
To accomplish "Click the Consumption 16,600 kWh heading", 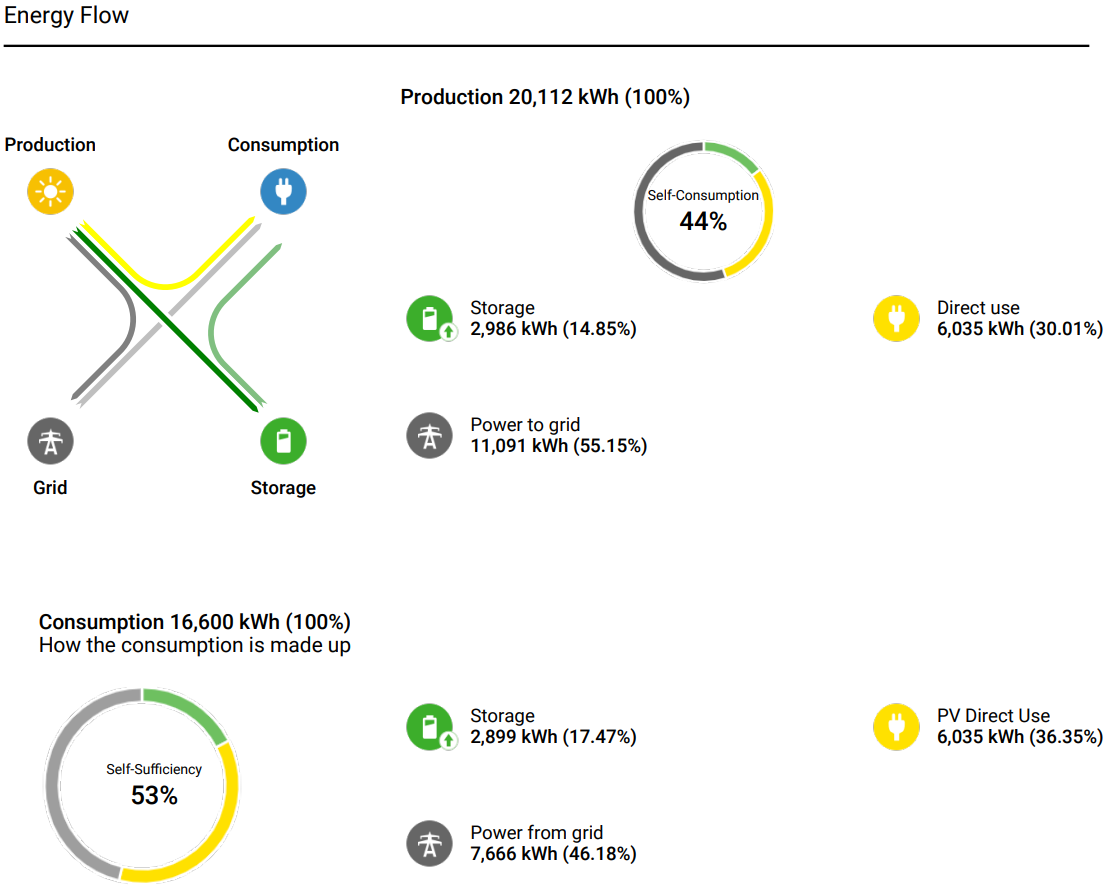I will point(195,622).
